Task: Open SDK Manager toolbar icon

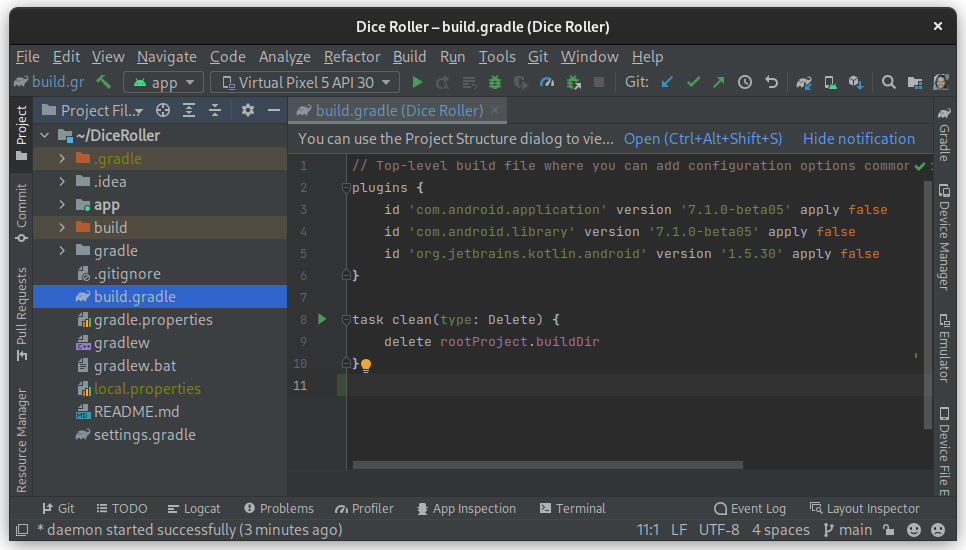Action: click(x=856, y=82)
